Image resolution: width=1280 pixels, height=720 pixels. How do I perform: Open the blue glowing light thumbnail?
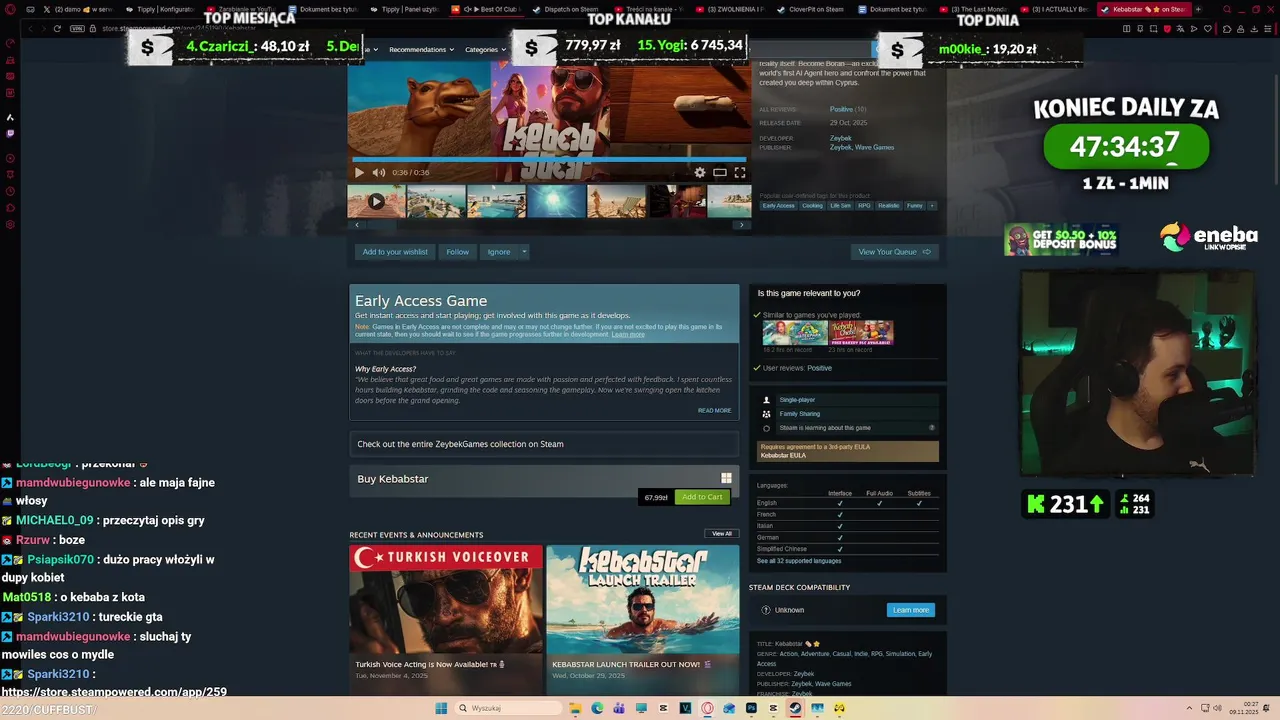point(556,201)
